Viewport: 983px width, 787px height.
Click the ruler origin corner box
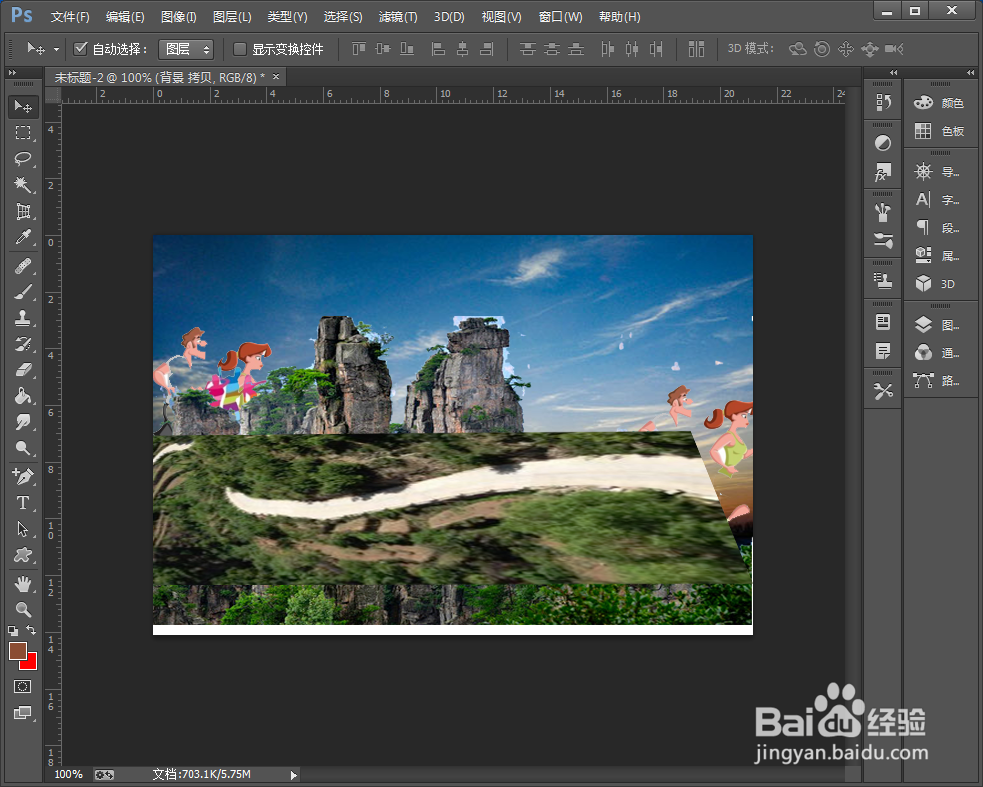[53, 95]
